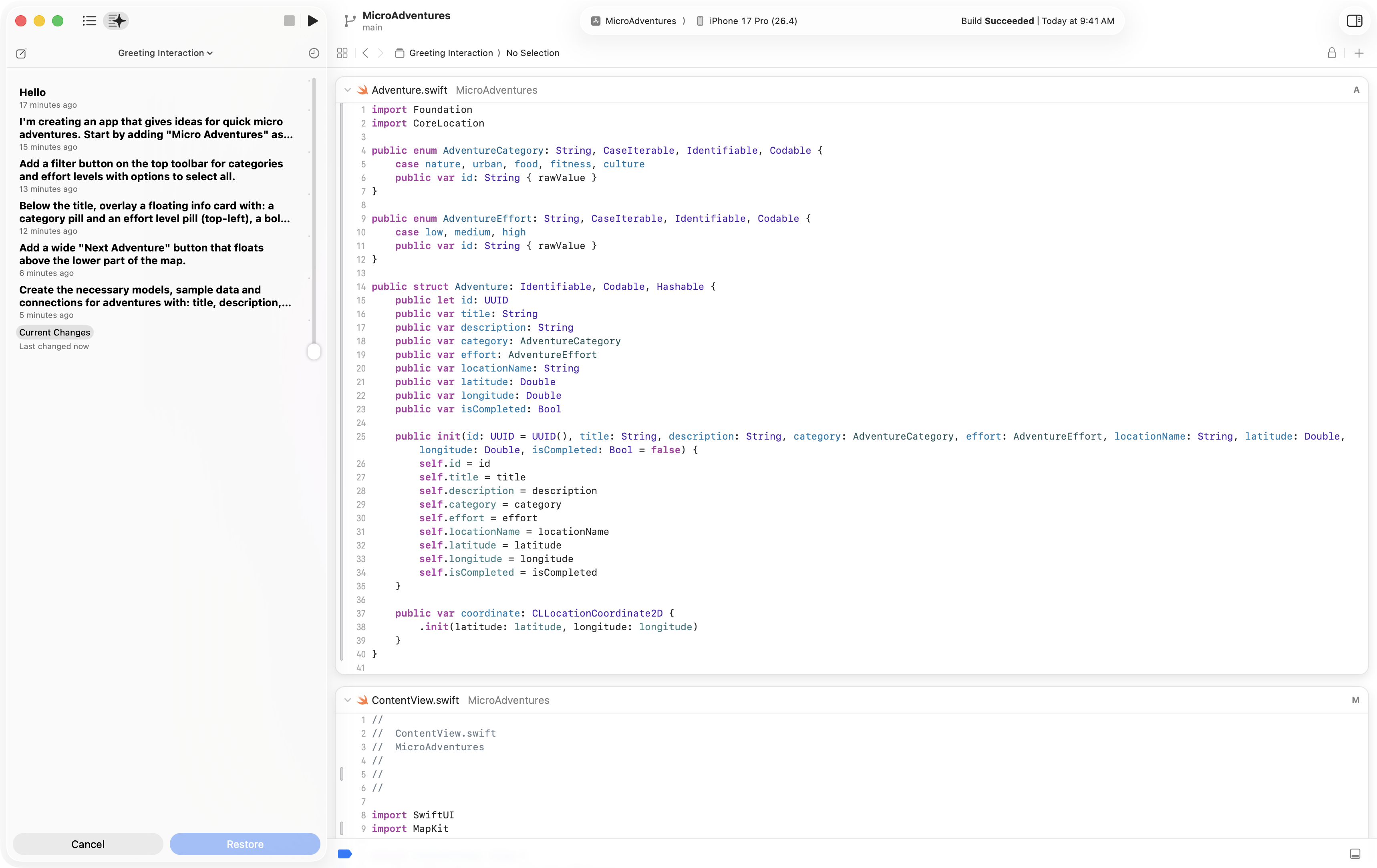Click the M status badge for ContentView.swift
The height and width of the screenshot is (868, 1377).
(1356, 701)
